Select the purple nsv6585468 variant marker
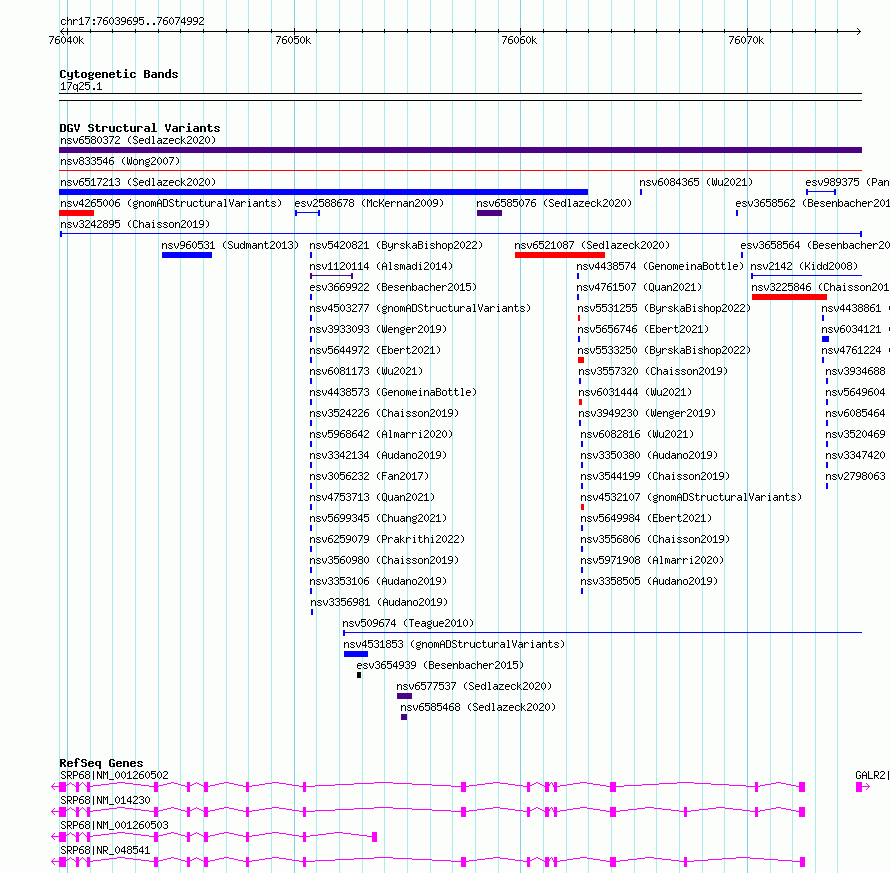The width and height of the screenshot is (890, 873). (x=404, y=717)
